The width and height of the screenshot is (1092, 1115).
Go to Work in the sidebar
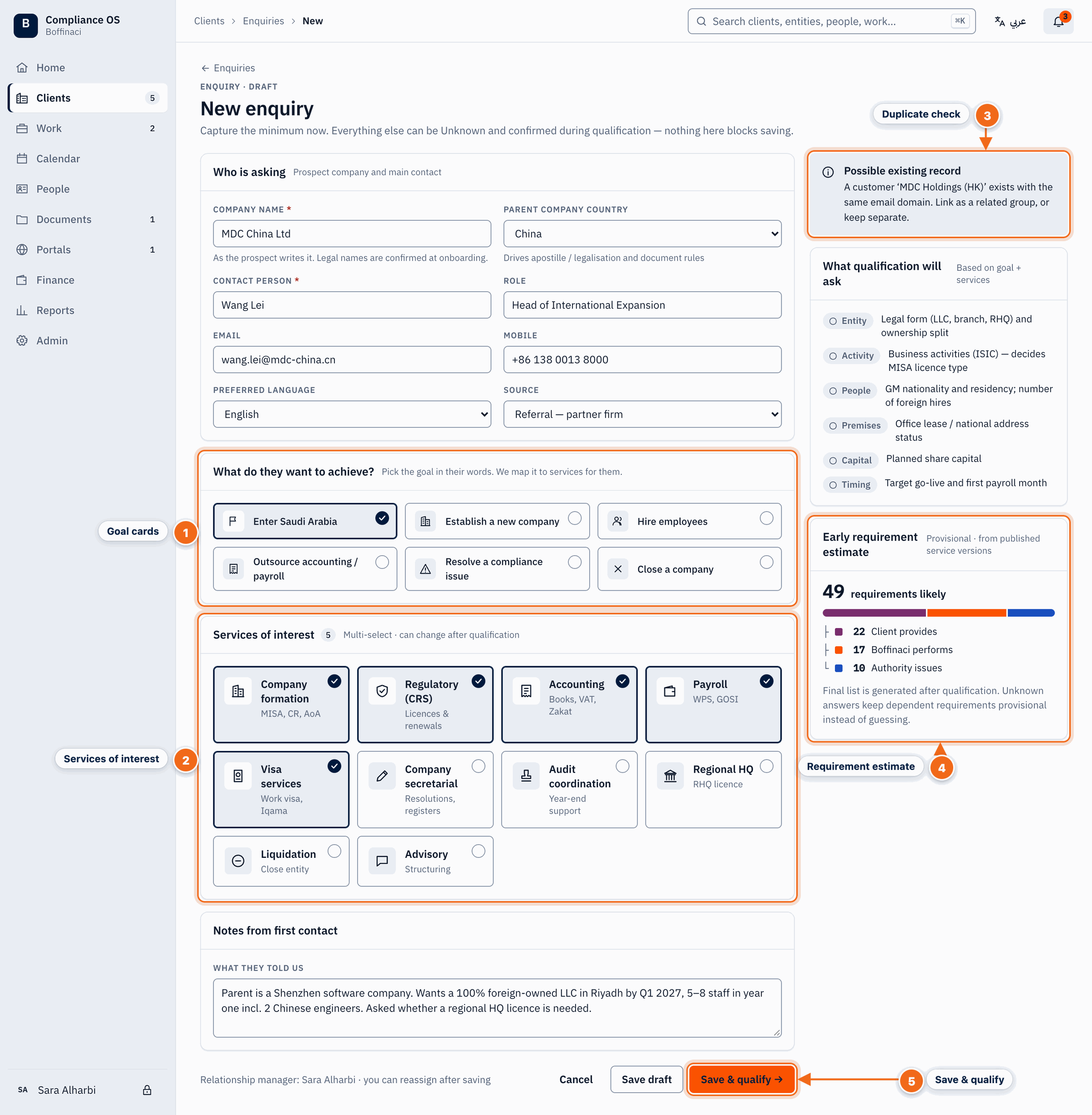(88, 128)
